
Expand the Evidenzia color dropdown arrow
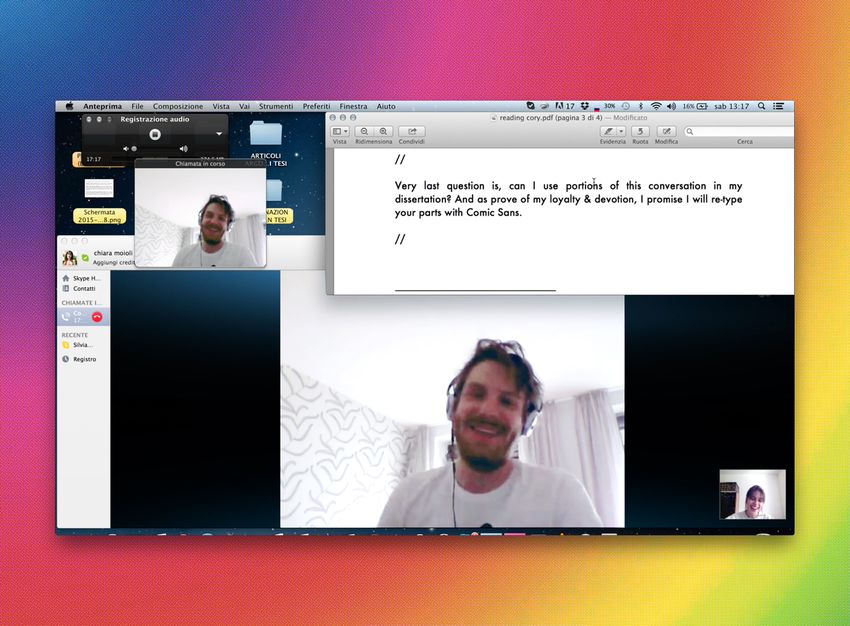tap(622, 131)
